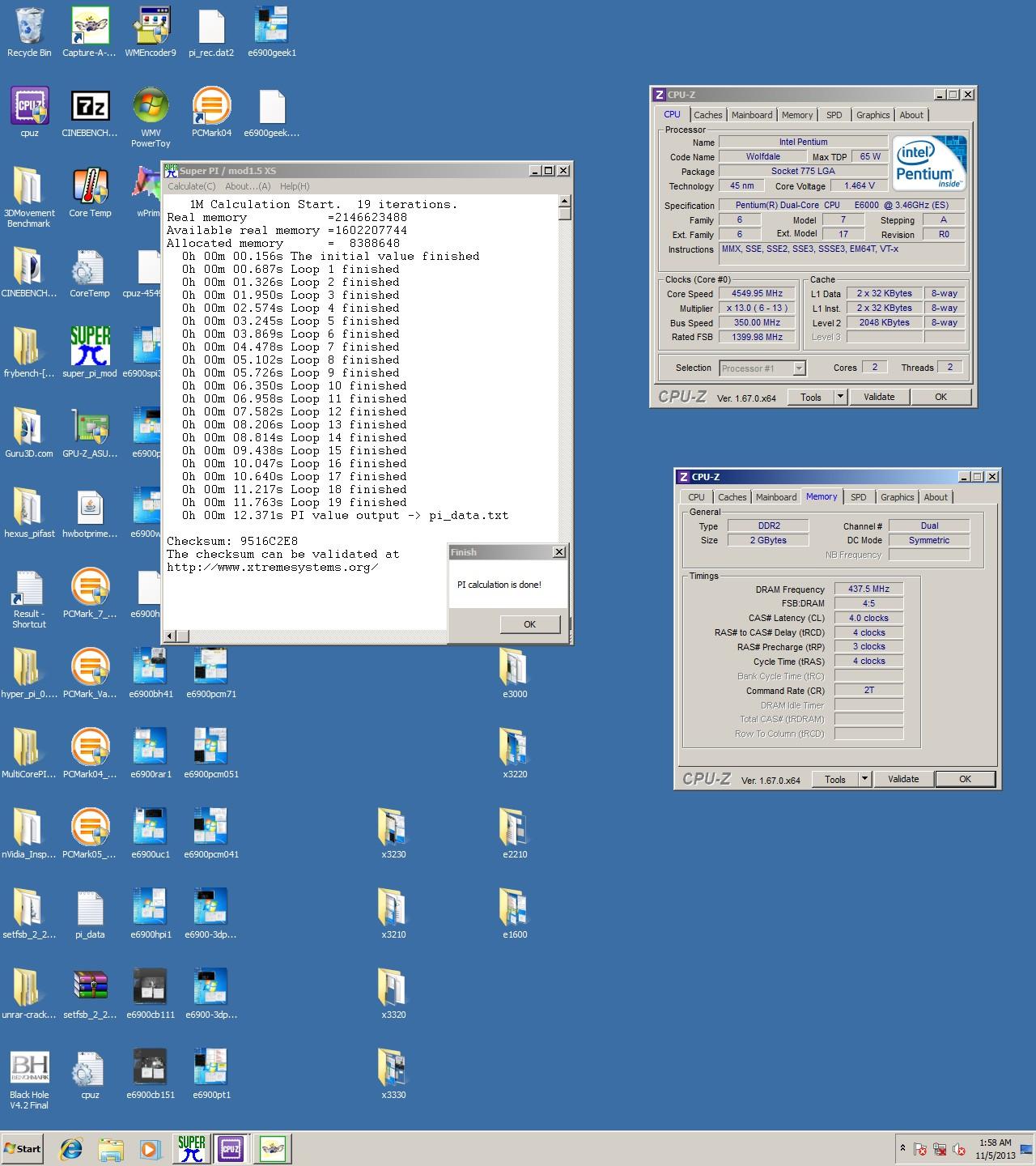Screen dimensions: 1036x1166
Task: Click the Core Speed 4549.95 MHz value
Action: (758, 294)
